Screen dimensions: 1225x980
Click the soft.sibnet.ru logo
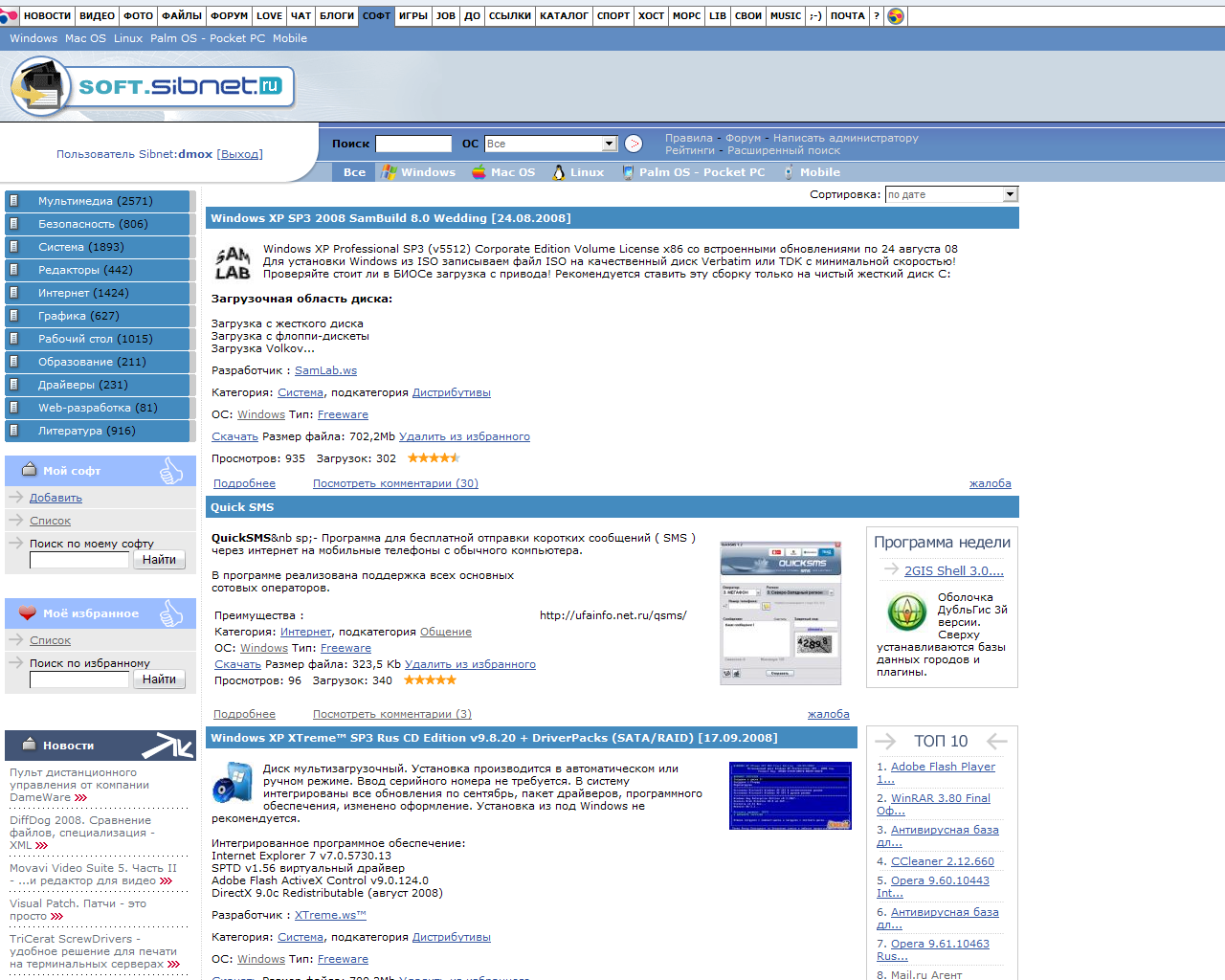point(152,86)
